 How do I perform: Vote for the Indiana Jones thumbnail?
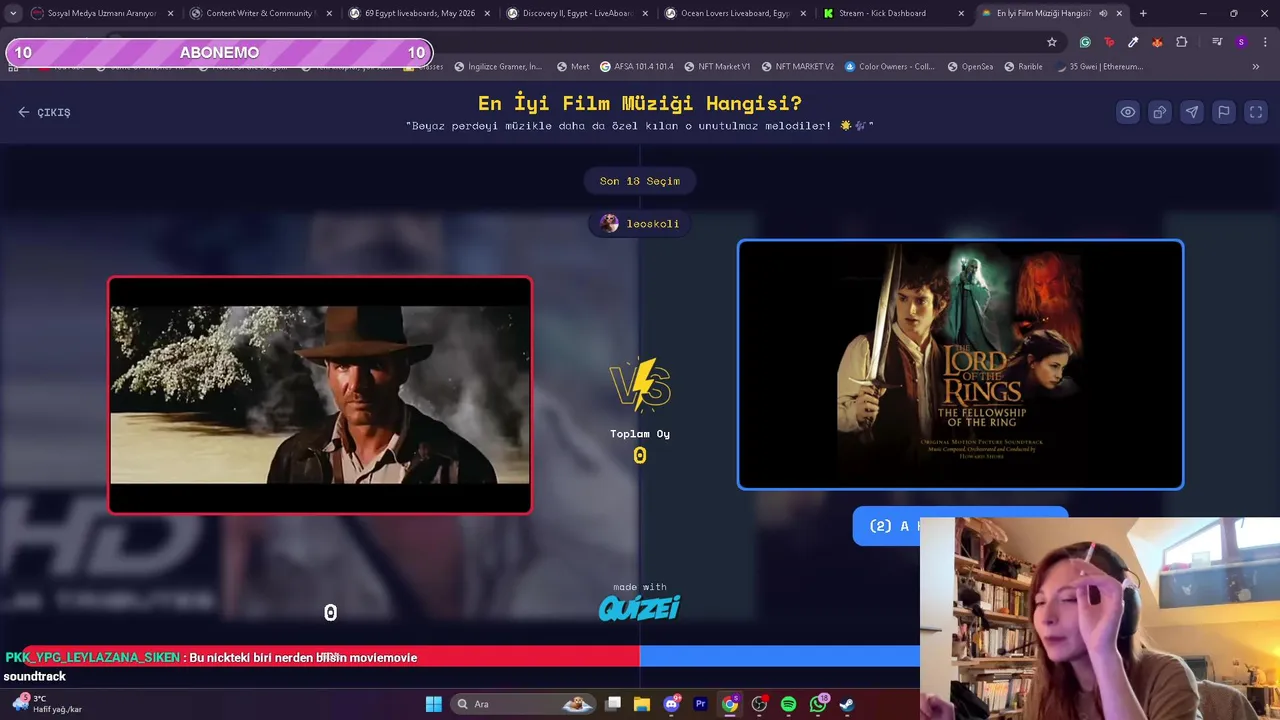click(320, 395)
